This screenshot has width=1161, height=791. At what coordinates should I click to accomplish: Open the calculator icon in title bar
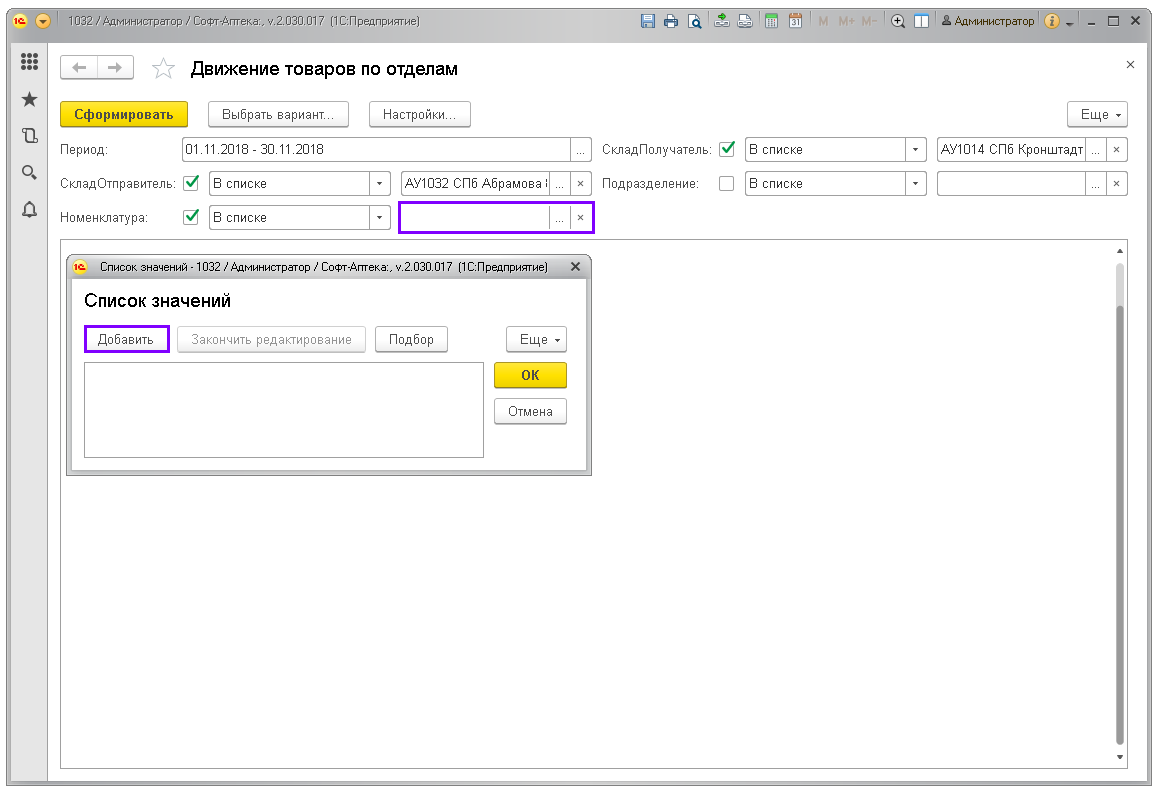(x=772, y=21)
